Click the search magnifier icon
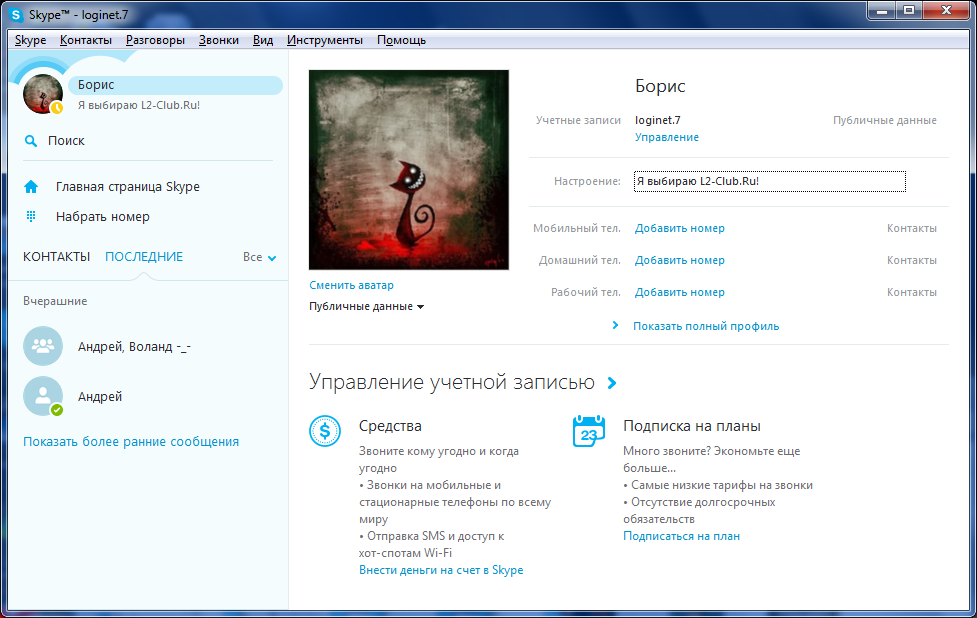This screenshot has width=977, height=618. (30, 141)
